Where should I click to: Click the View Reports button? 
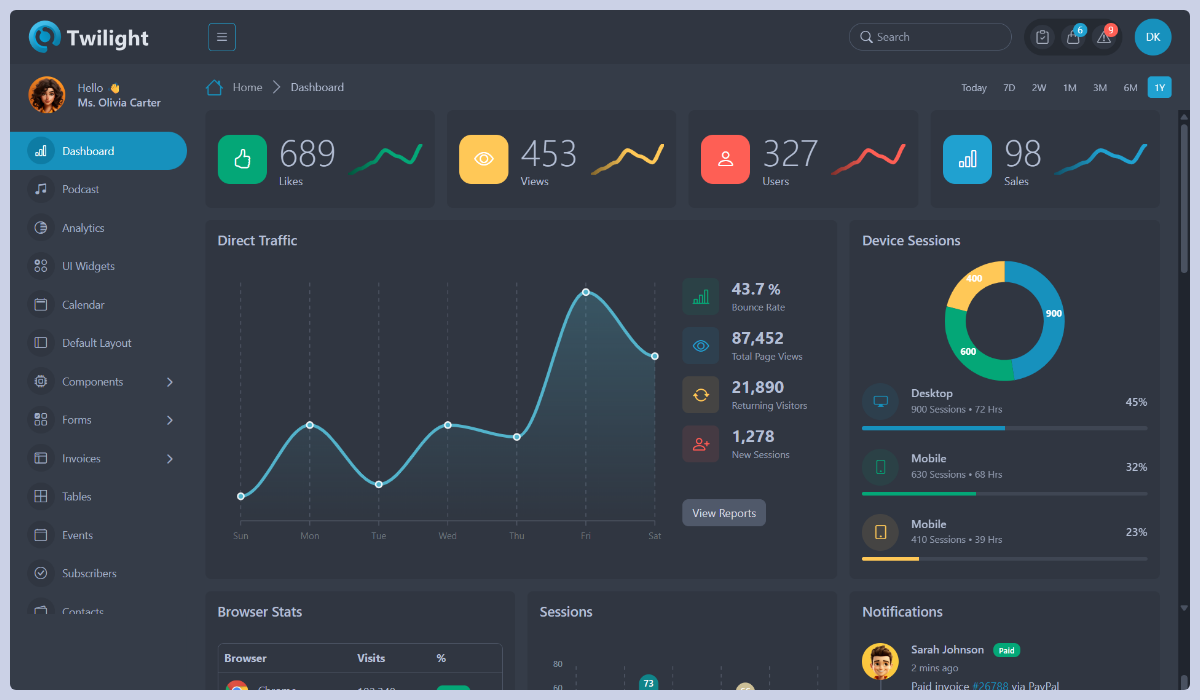[x=723, y=512]
